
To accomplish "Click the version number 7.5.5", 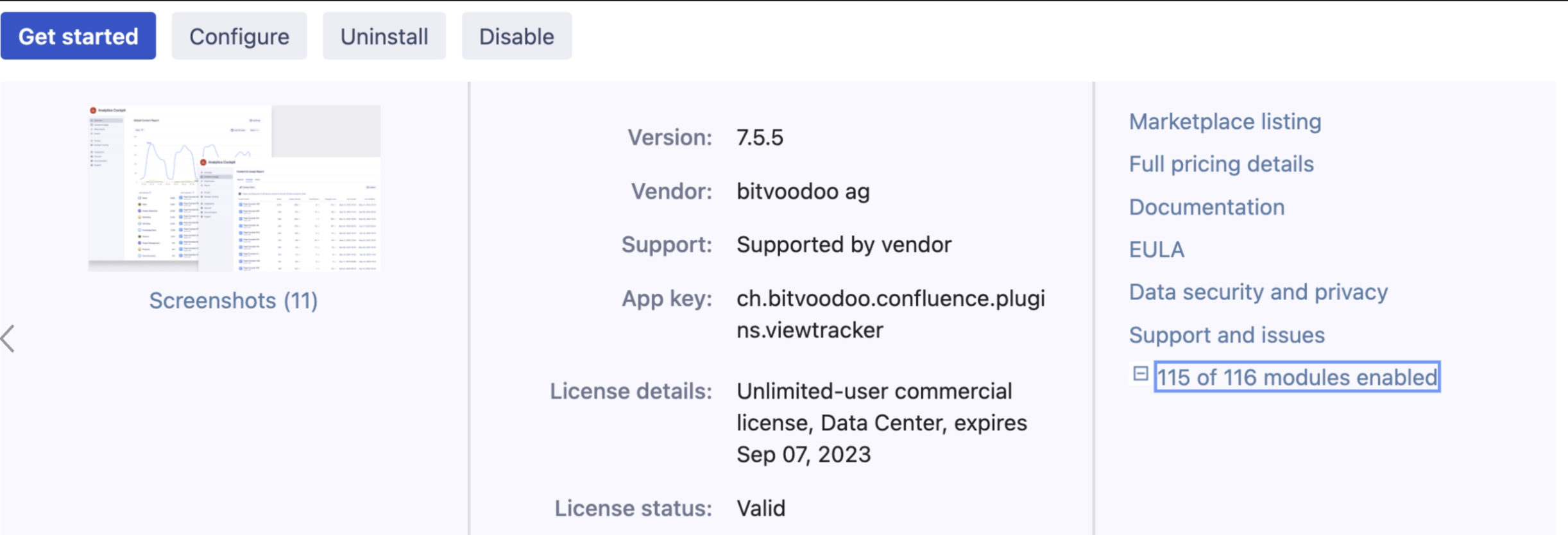I will click(x=760, y=137).
